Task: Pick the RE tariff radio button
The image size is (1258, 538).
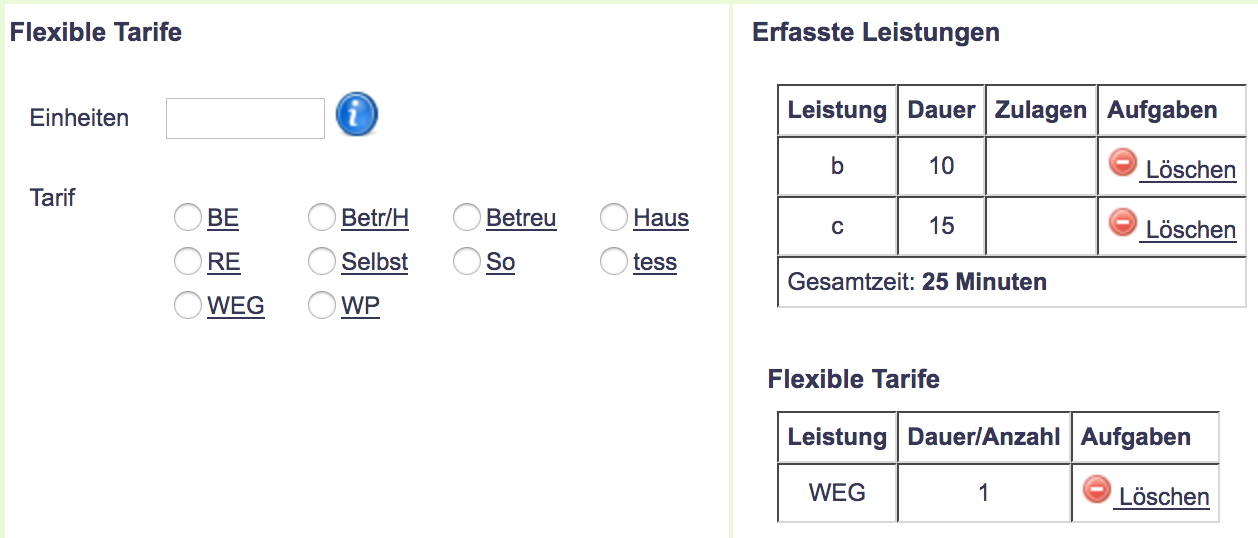Action: pos(188,262)
